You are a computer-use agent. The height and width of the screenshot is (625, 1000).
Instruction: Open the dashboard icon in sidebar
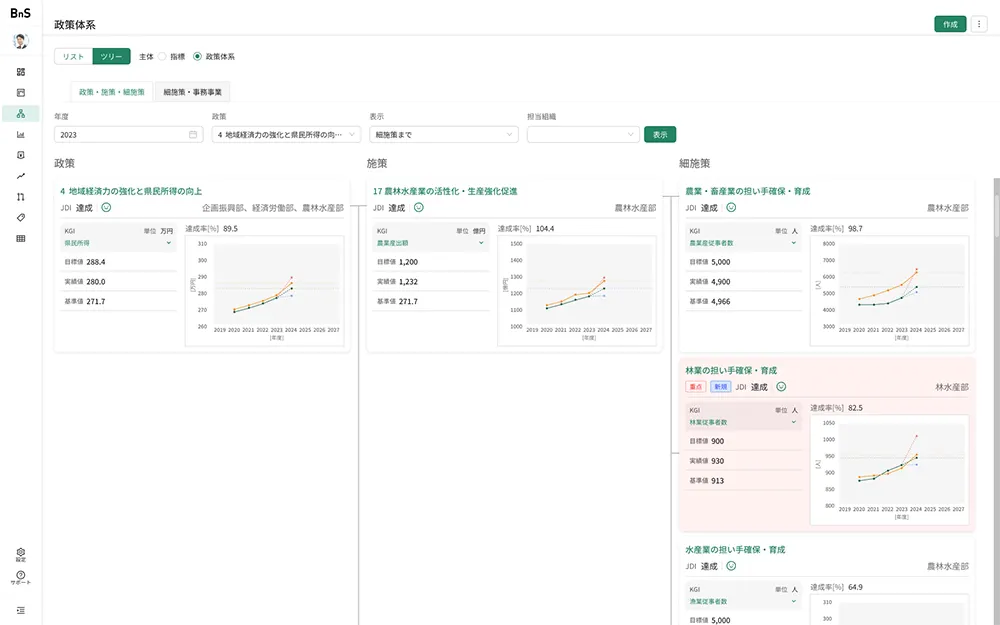[x=20, y=72]
